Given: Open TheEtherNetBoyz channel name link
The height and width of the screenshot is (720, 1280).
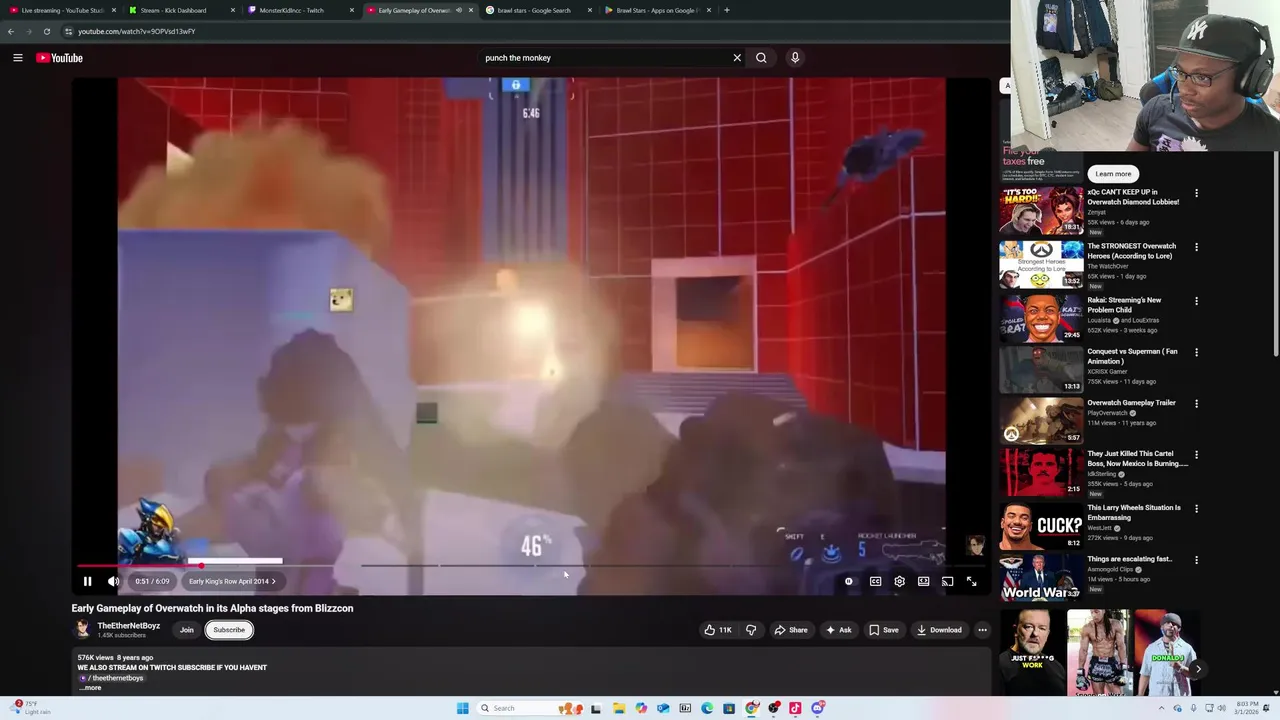Looking at the screenshot, I should [x=128, y=626].
